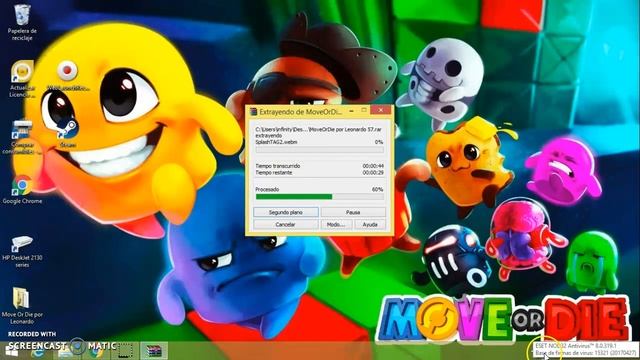The width and height of the screenshot is (640, 360).
Task: Click the Cancelar button
Action: [286, 224]
